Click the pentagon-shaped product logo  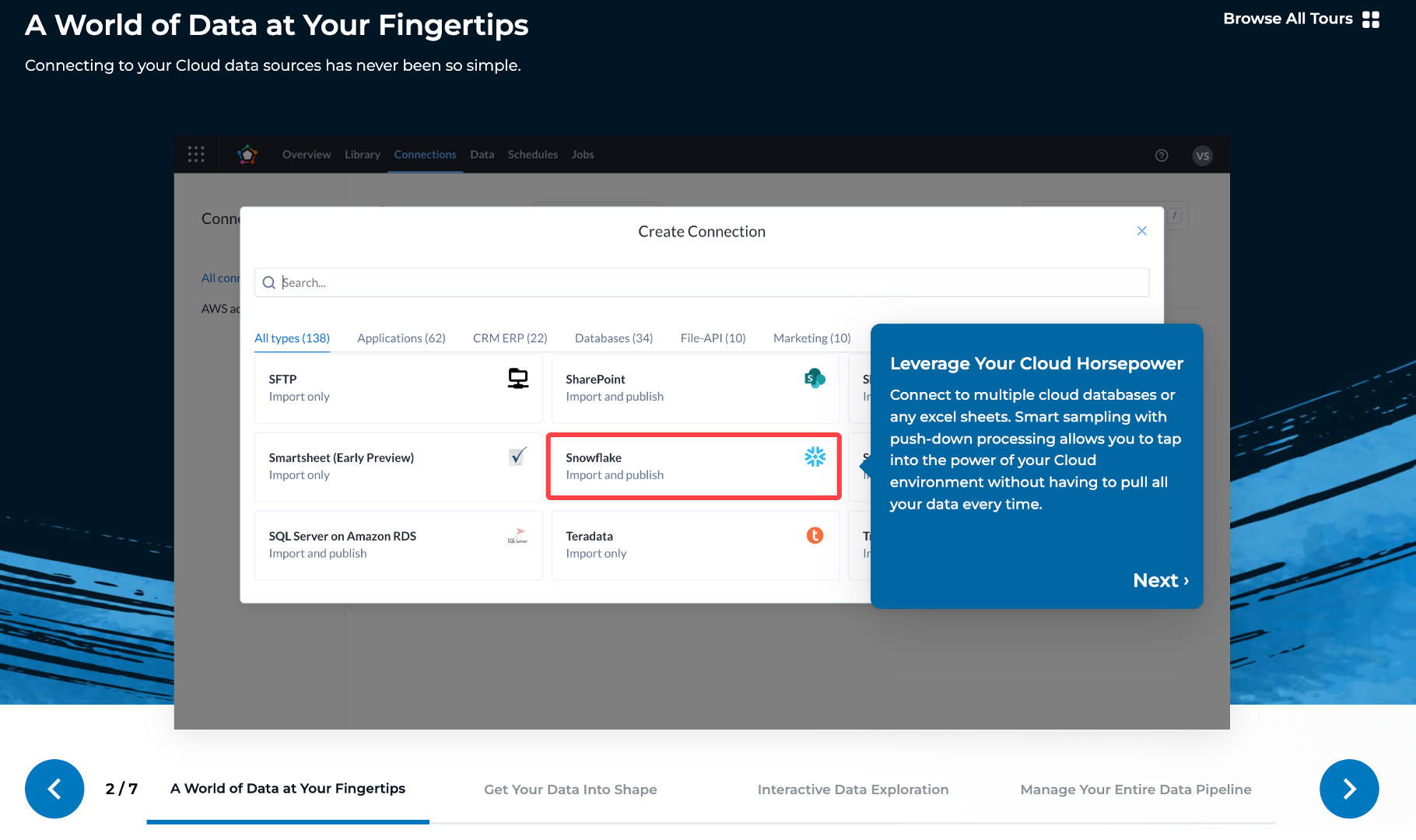(x=247, y=154)
